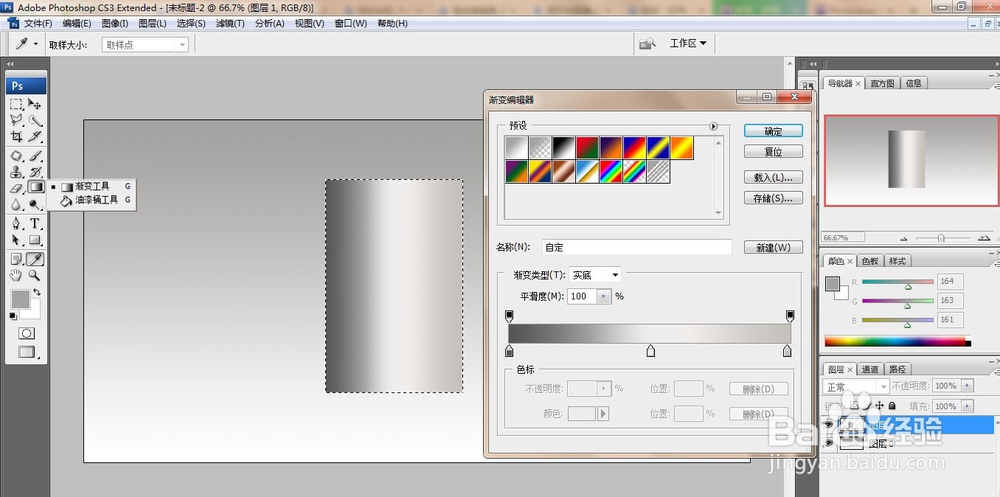Open Bridge from the options bar

(647, 43)
